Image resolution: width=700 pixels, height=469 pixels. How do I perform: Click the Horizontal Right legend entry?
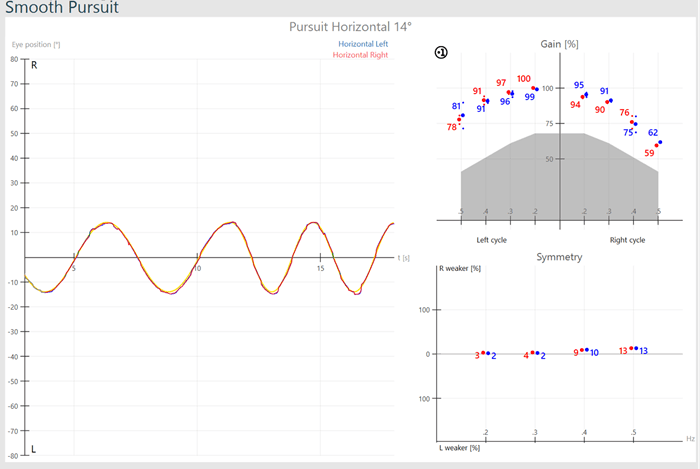coord(361,55)
